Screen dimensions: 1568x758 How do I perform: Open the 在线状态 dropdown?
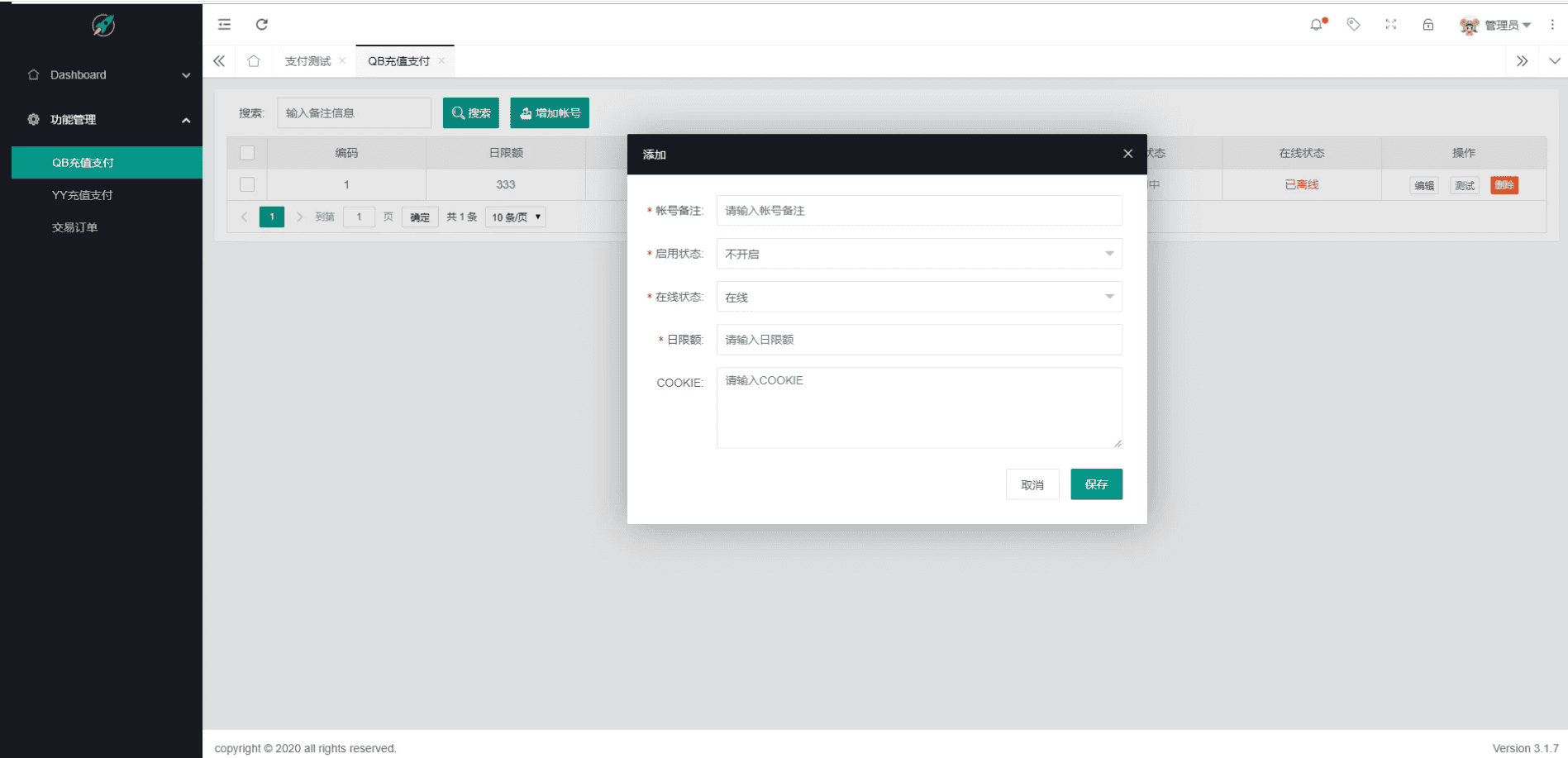[919, 297]
